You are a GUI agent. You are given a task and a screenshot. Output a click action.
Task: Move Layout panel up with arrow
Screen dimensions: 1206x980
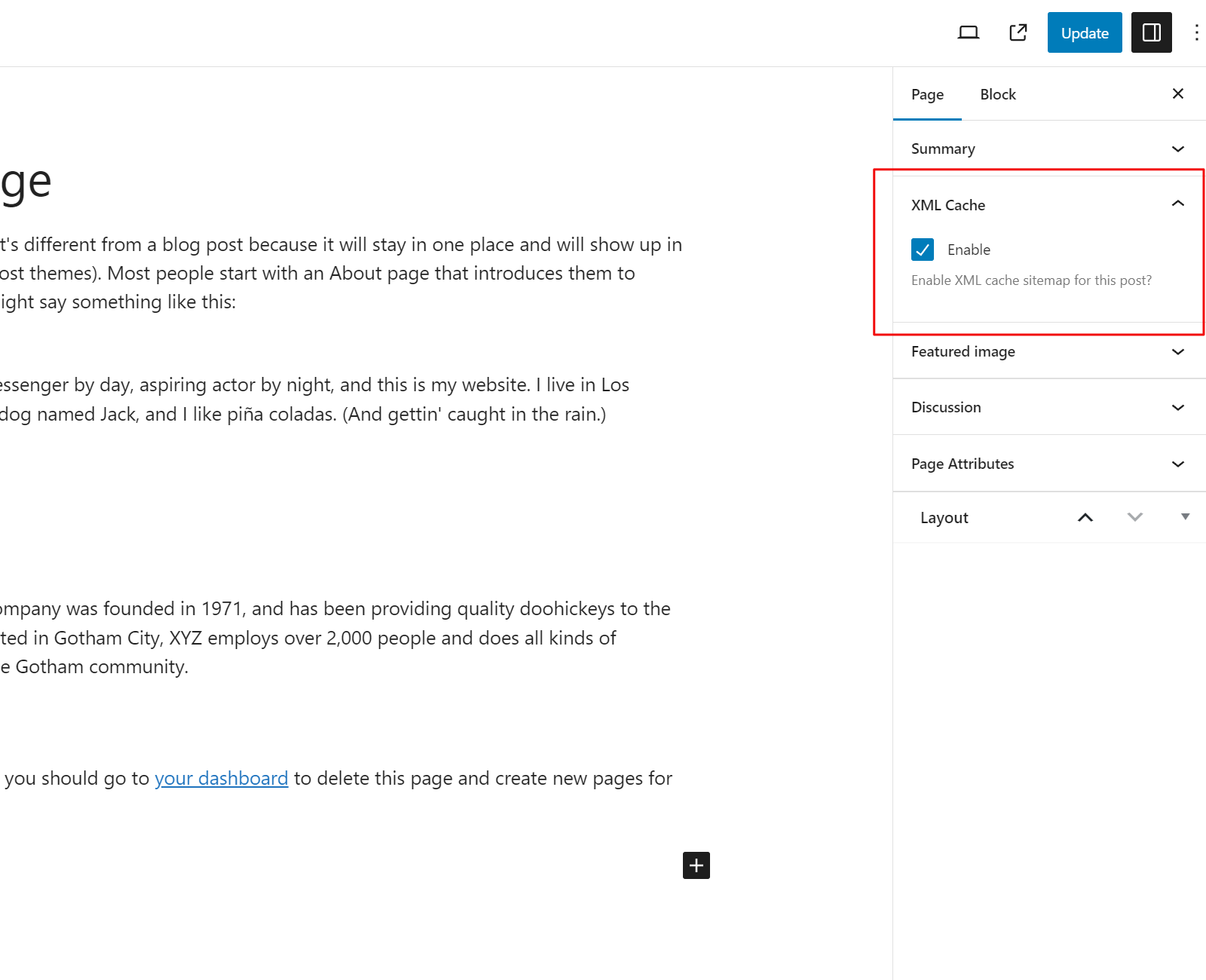1085,517
